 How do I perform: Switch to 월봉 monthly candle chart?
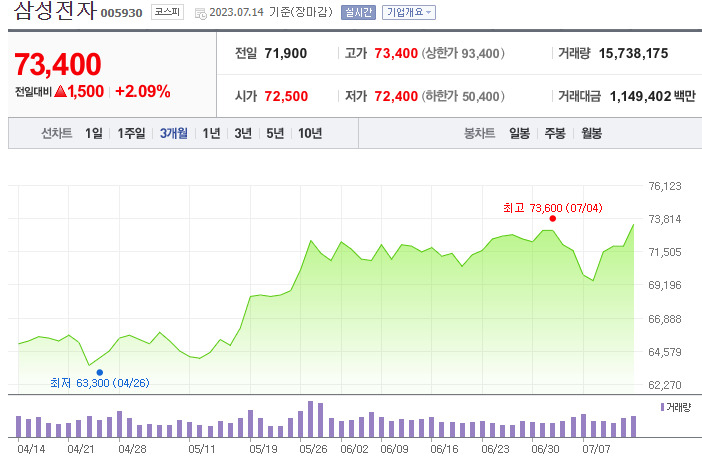[x=591, y=133]
